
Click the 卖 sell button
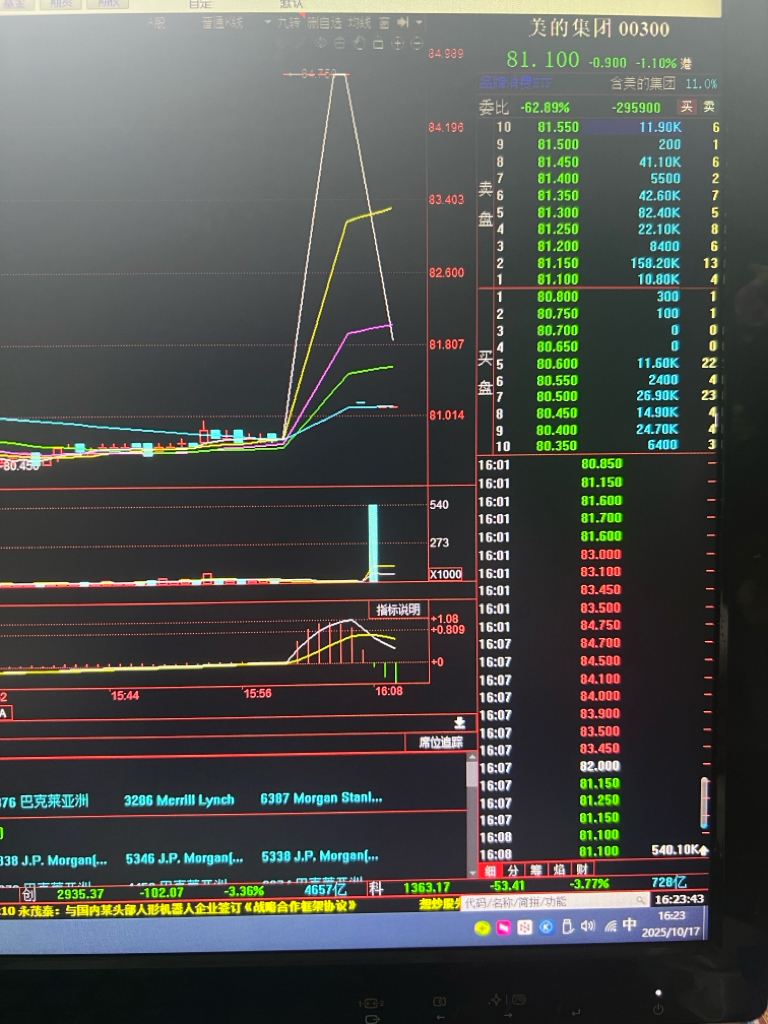point(709,106)
